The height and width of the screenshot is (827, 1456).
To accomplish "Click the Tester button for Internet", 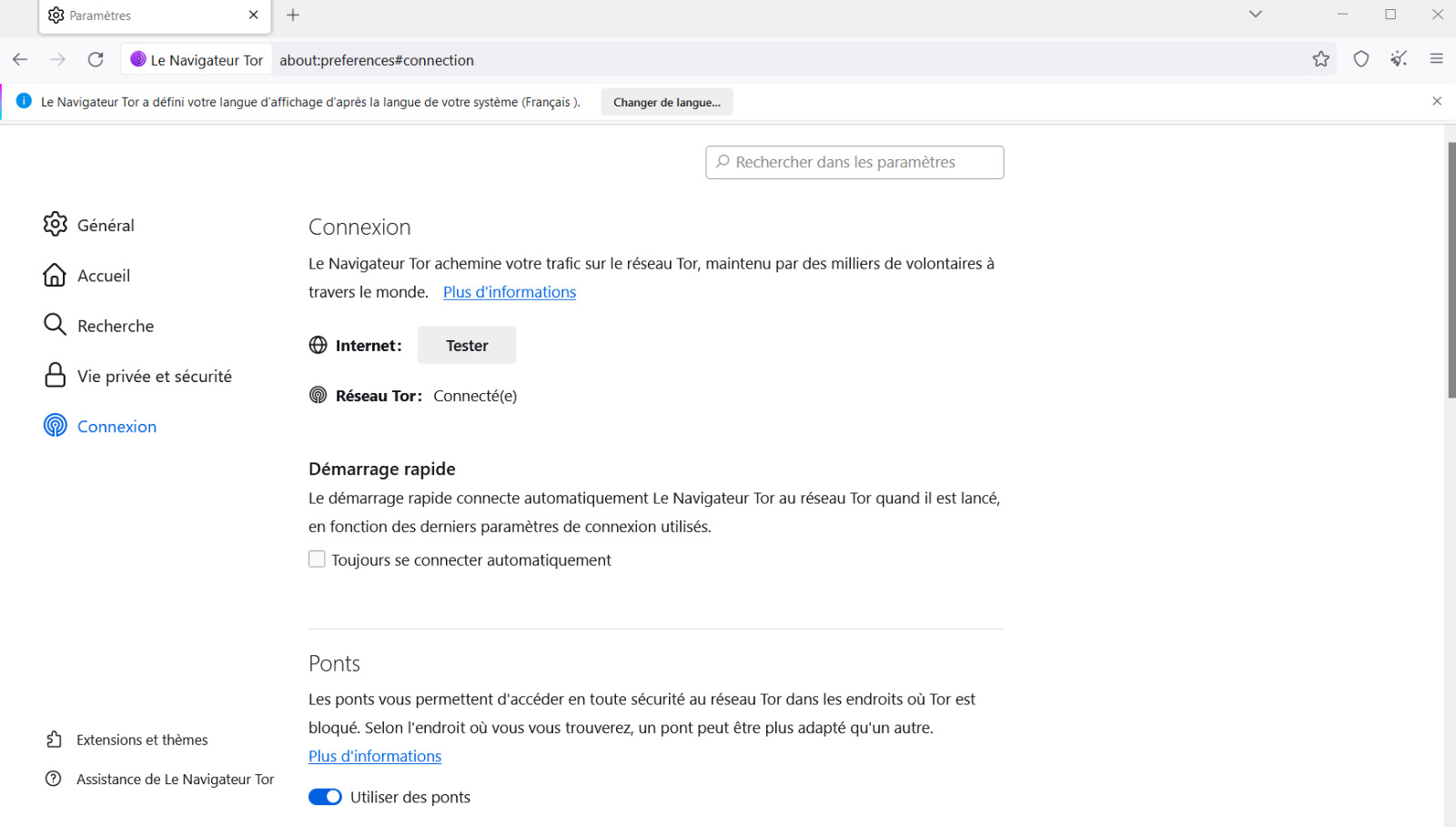I will [x=467, y=345].
